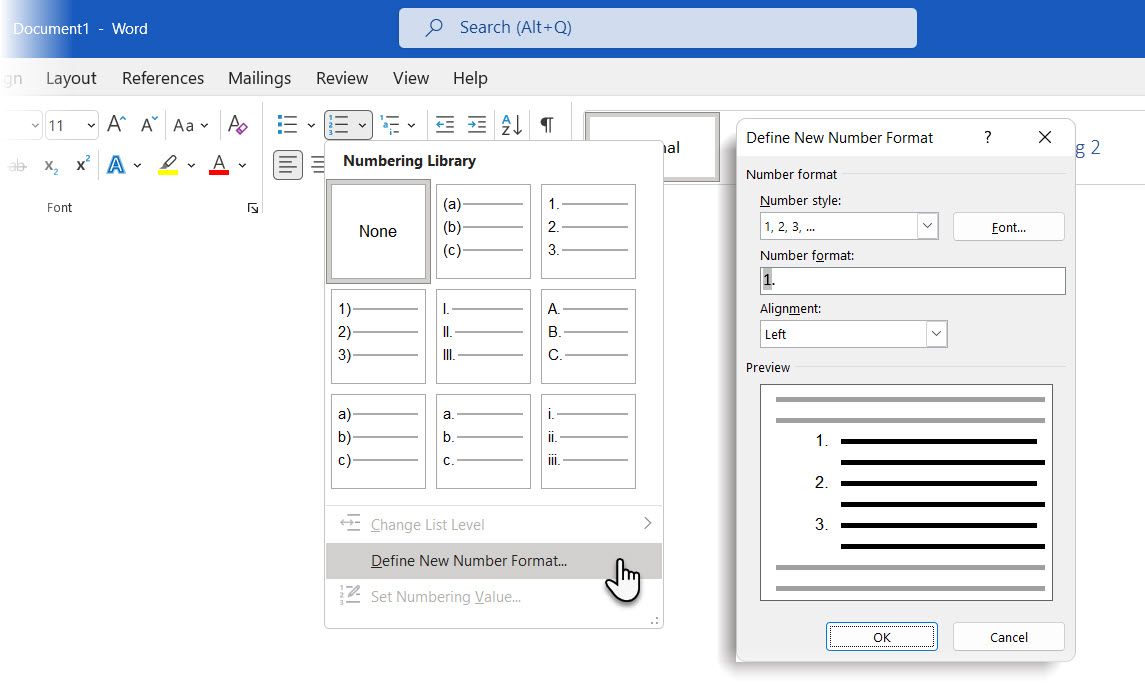1145x691 pixels.
Task: Apply Text Effects with the glowing A icon
Action: coord(115,167)
